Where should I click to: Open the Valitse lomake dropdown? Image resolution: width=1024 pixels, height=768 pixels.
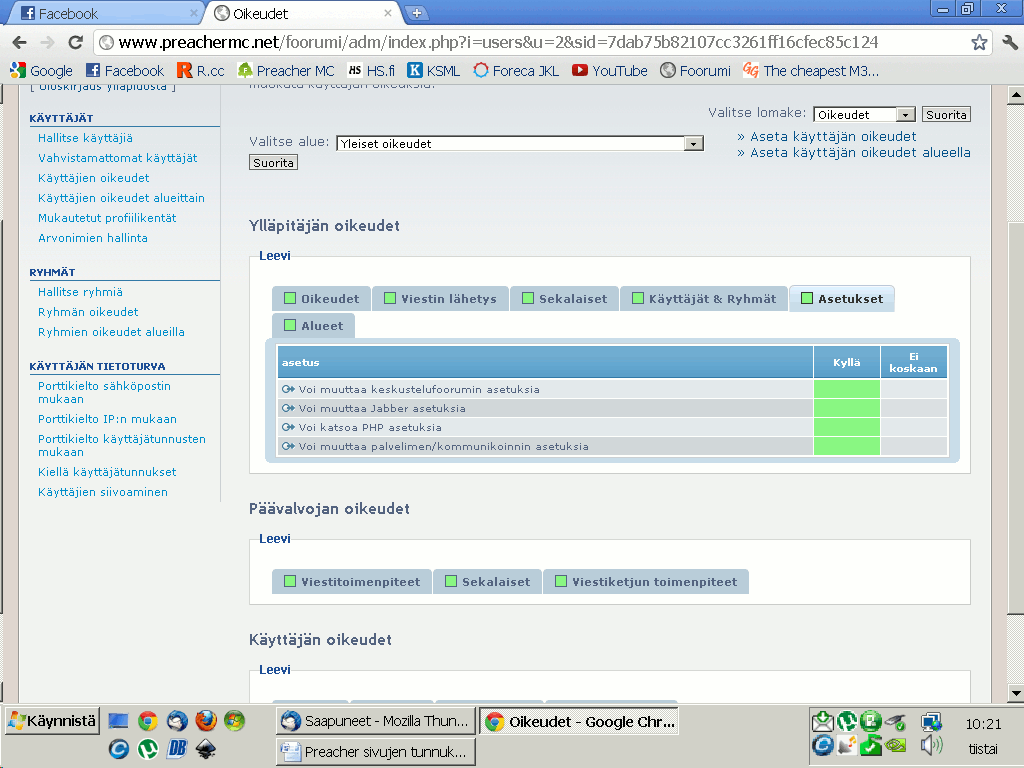click(864, 115)
